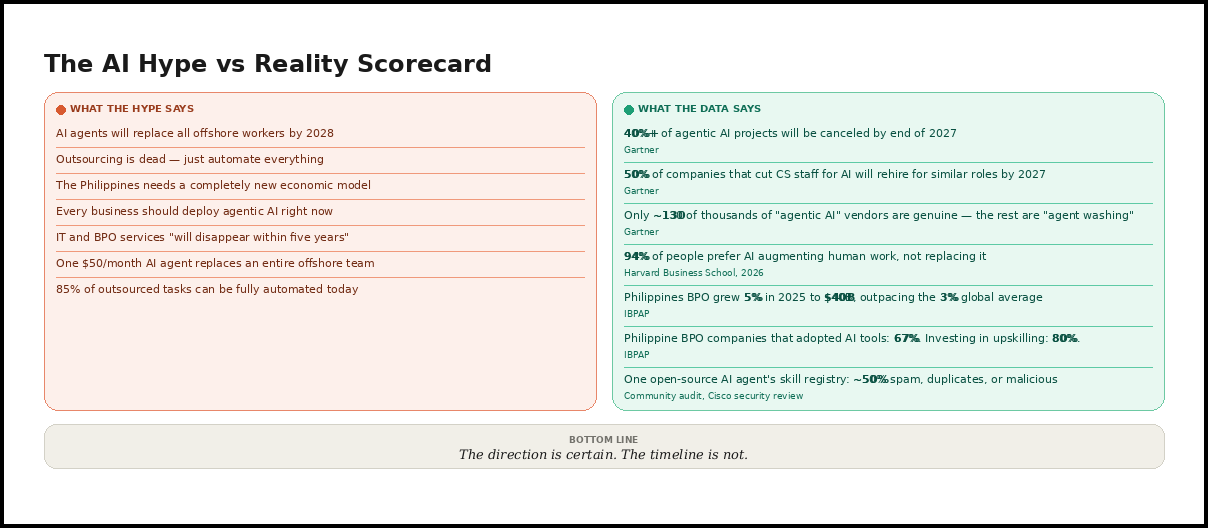The height and width of the screenshot is (528, 1208).
Task: Click the green dot beside the data heading
Action: pos(629,110)
